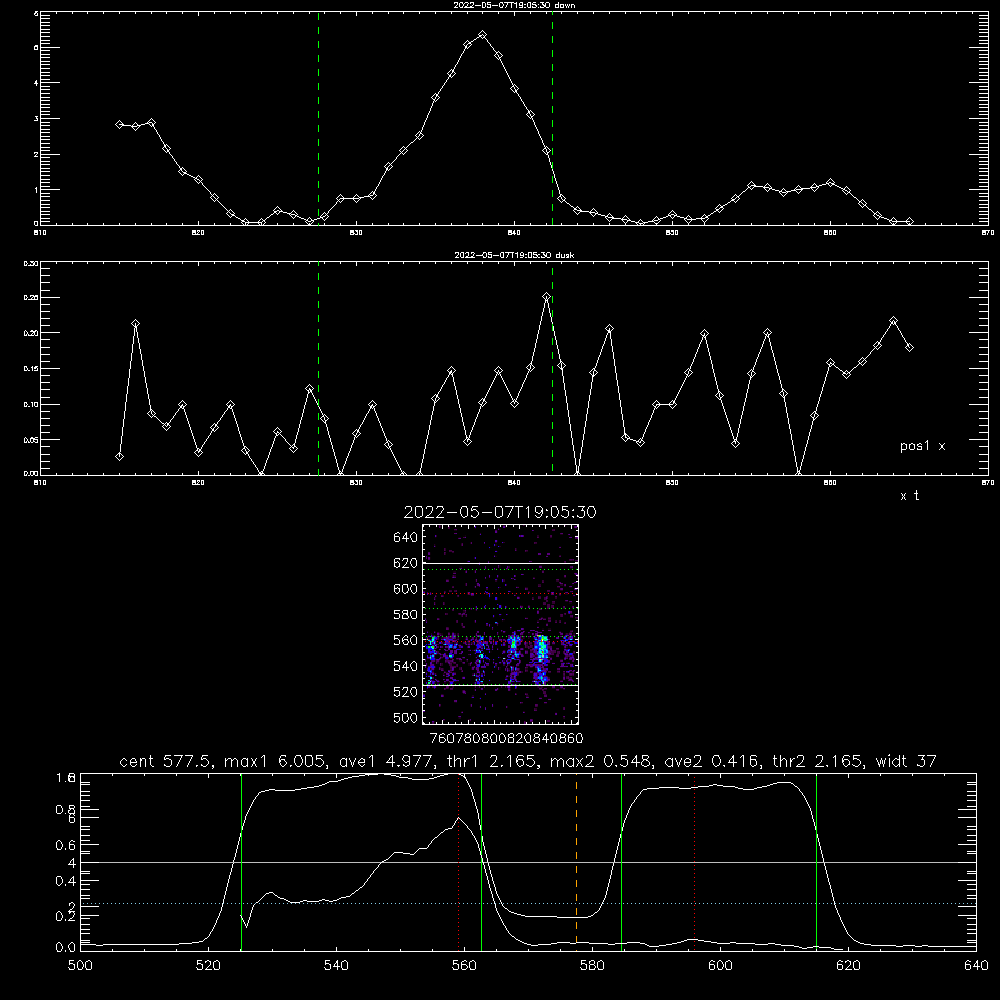Click the peak diamond marker of the dawn curve
Screen dimensions: 1000x1000
point(483,35)
